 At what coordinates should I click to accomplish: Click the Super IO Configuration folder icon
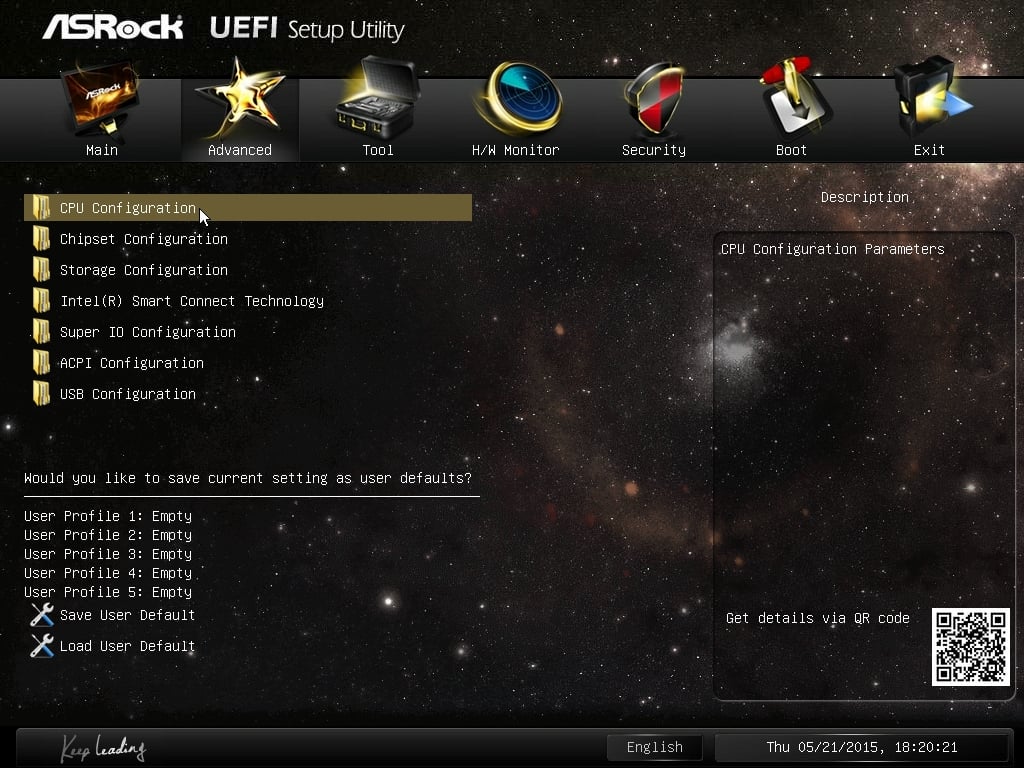(41, 332)
